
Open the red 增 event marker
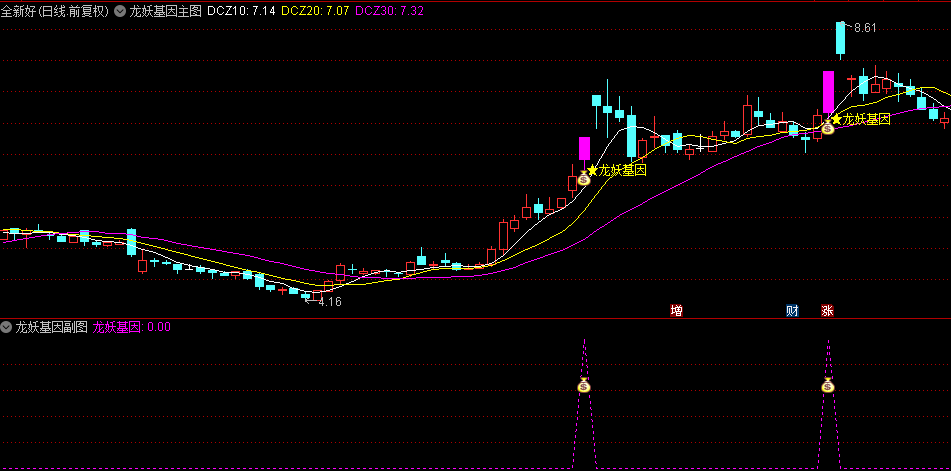pyautogui.click(x=676, y=311)
